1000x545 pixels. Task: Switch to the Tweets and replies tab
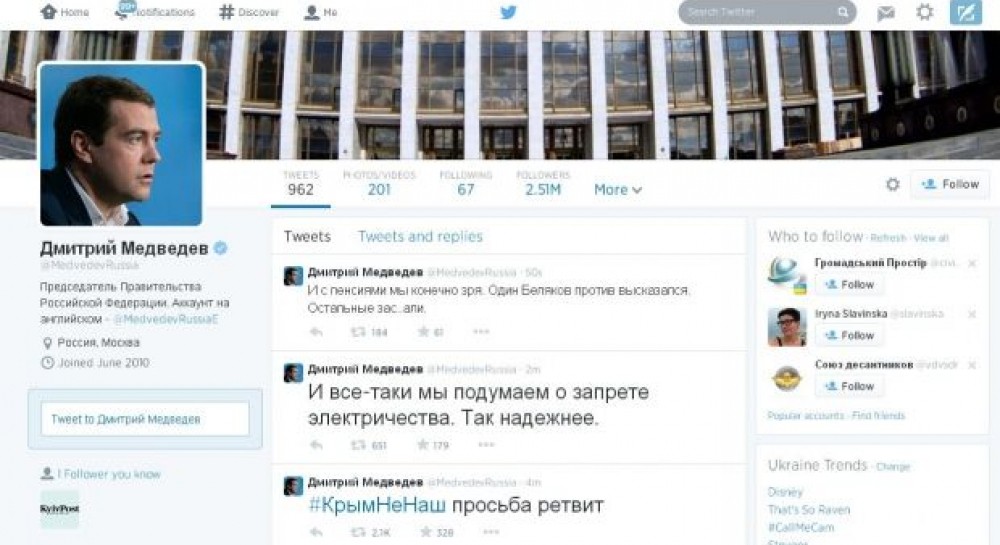420,236
